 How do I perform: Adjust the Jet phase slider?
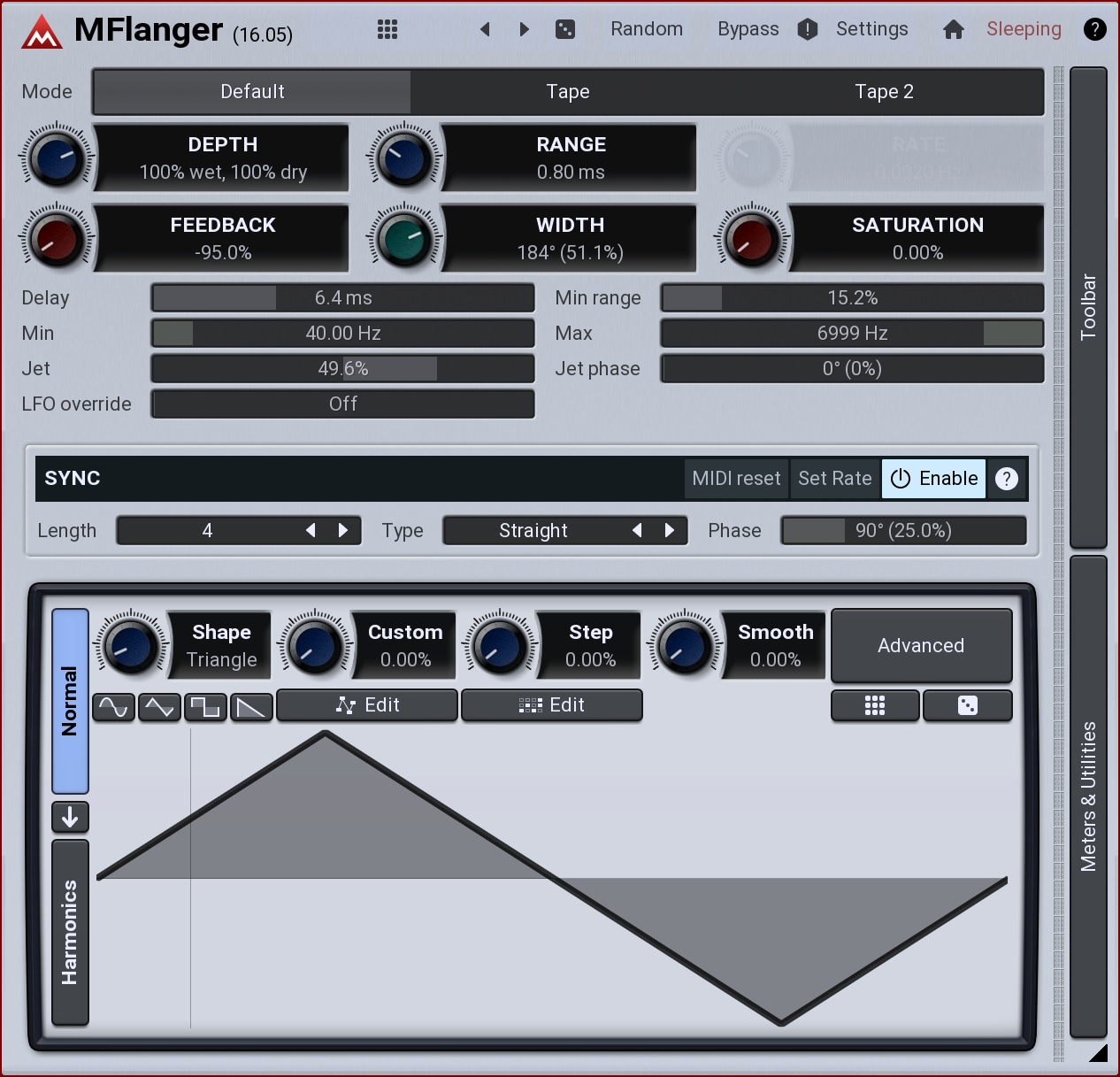point(853,369)
